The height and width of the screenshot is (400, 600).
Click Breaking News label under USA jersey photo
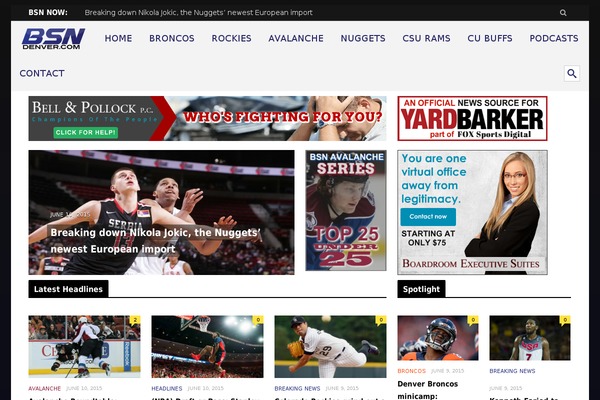512,371
